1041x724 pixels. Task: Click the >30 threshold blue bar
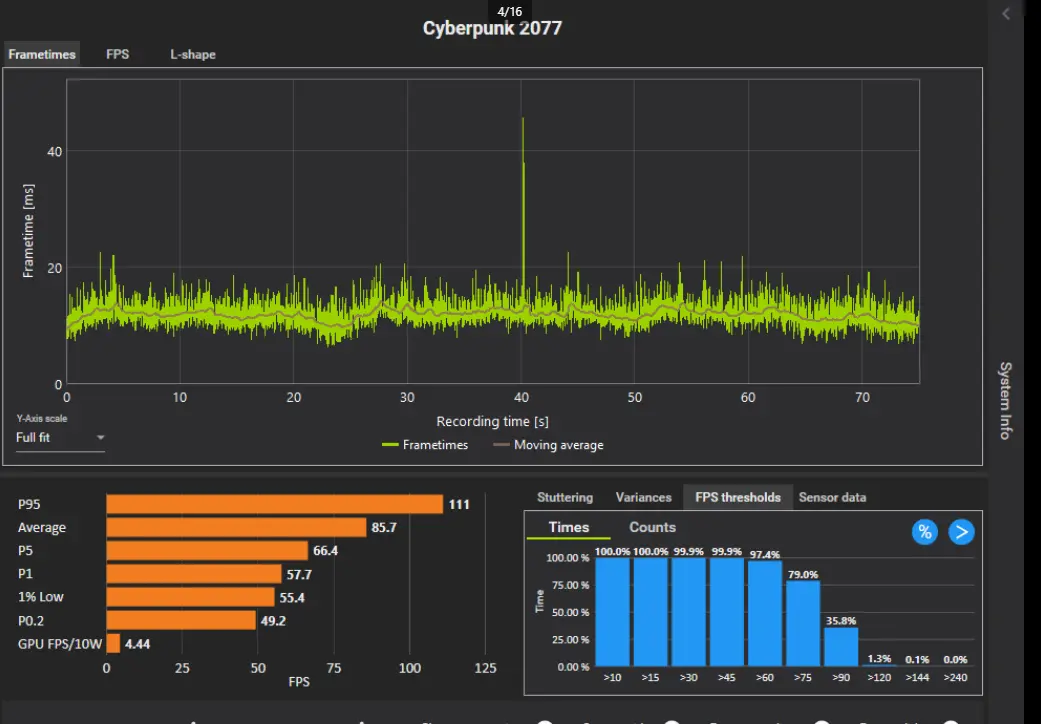[x=688, y=612]
